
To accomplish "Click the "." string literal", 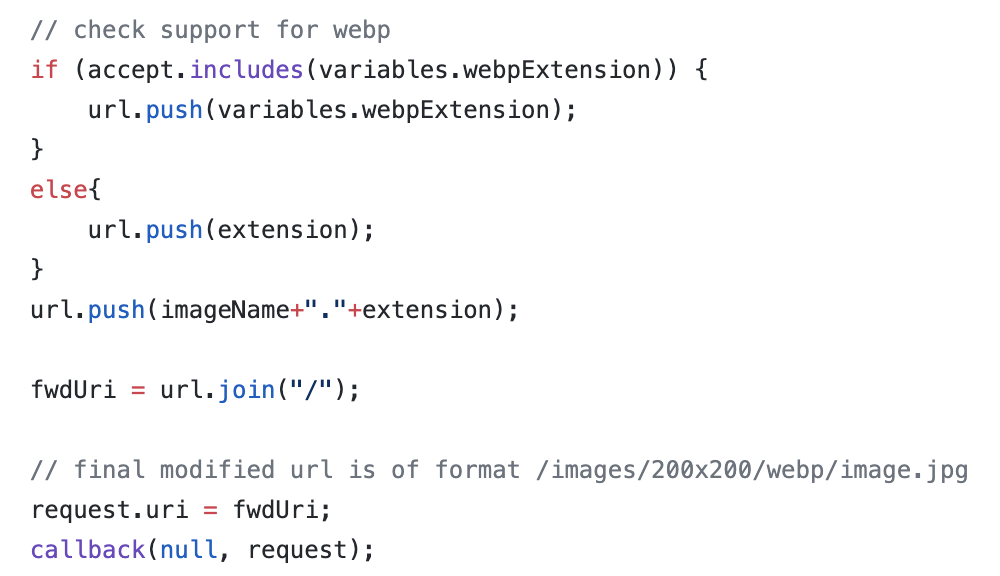I will click(325, 310).
